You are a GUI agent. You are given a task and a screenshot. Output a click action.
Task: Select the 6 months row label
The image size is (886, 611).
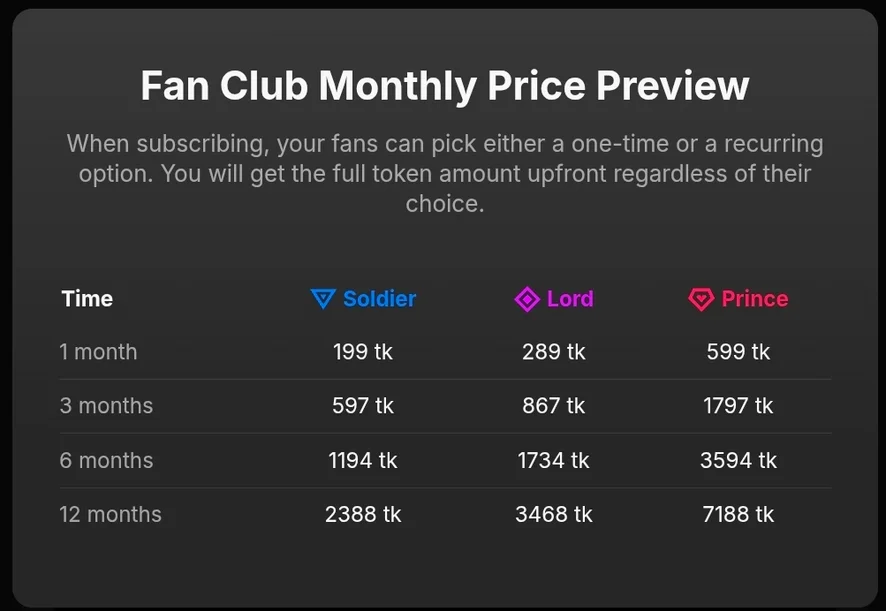pos(106,461)
